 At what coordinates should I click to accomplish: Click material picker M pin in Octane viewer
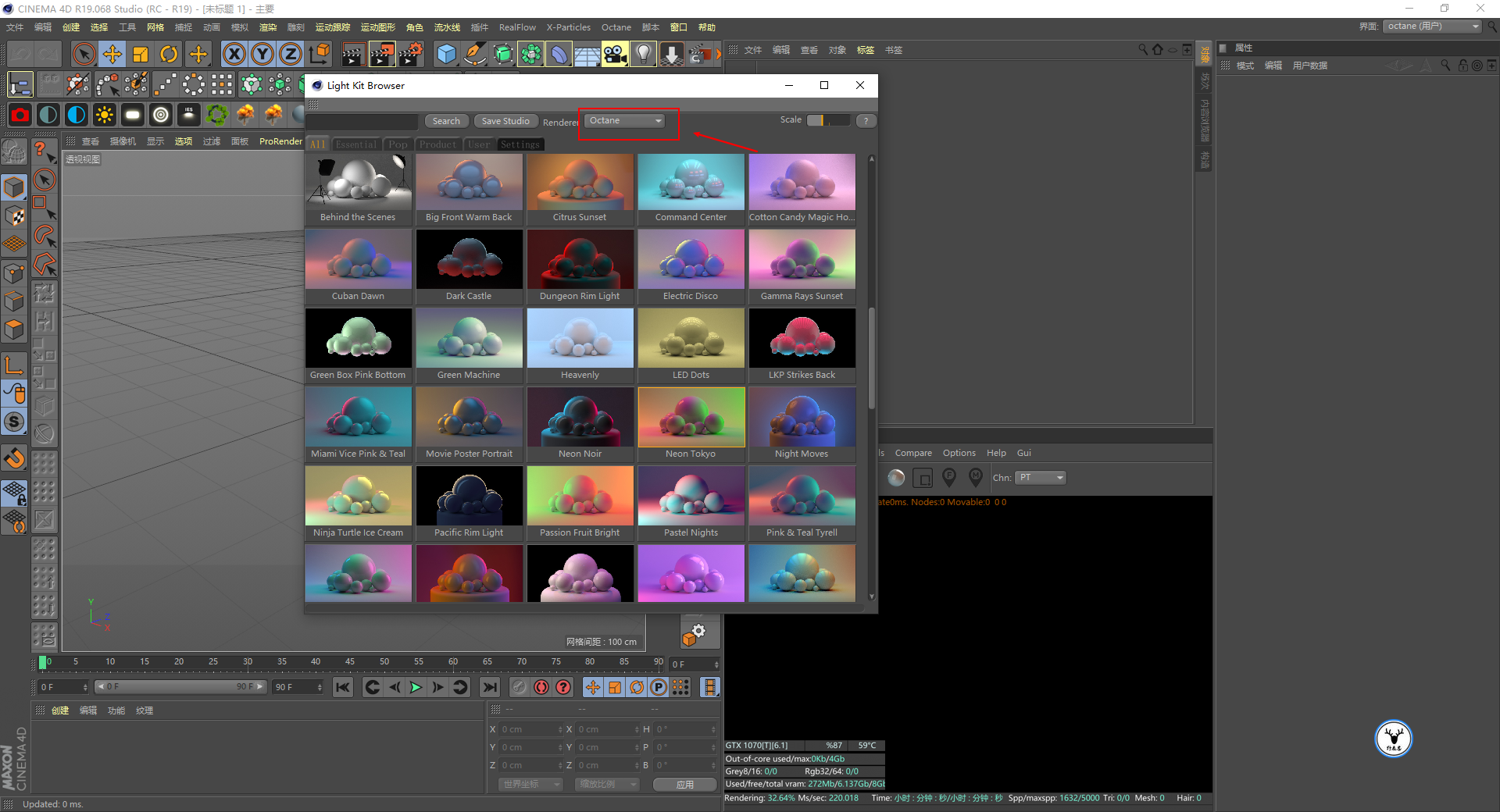pos(976,477)
